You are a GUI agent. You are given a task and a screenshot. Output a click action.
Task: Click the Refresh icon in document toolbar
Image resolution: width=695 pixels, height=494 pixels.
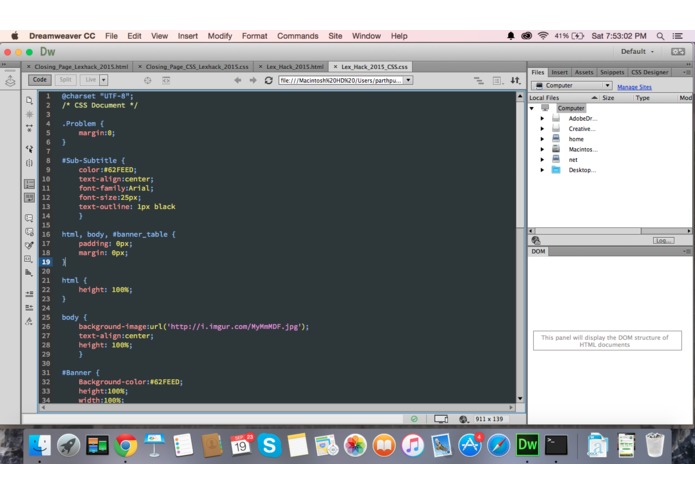pos(269,80)
